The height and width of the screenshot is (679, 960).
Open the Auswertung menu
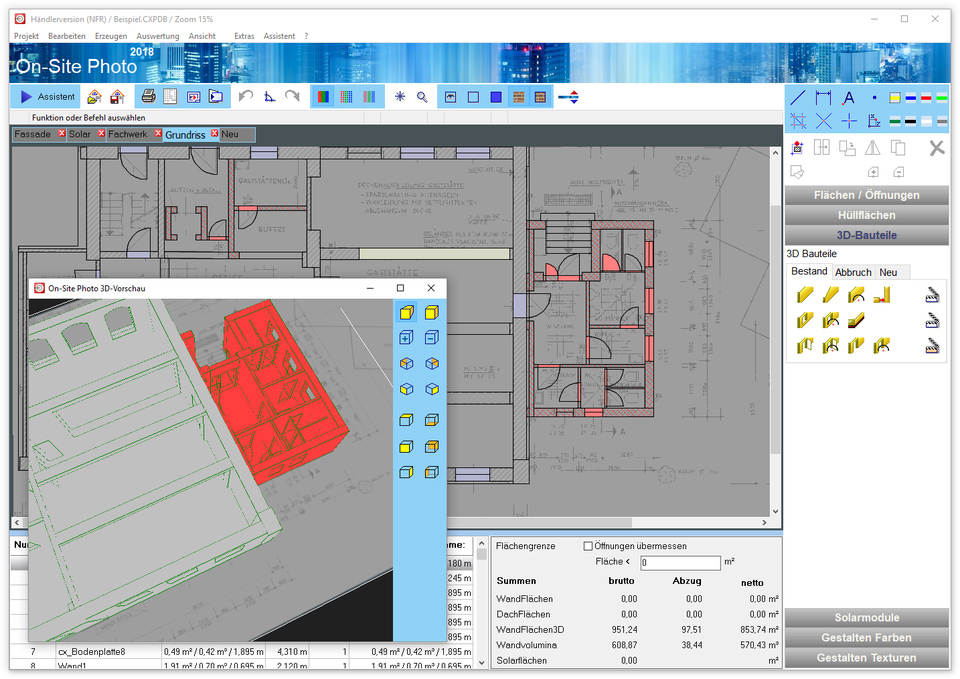(157, 36)
